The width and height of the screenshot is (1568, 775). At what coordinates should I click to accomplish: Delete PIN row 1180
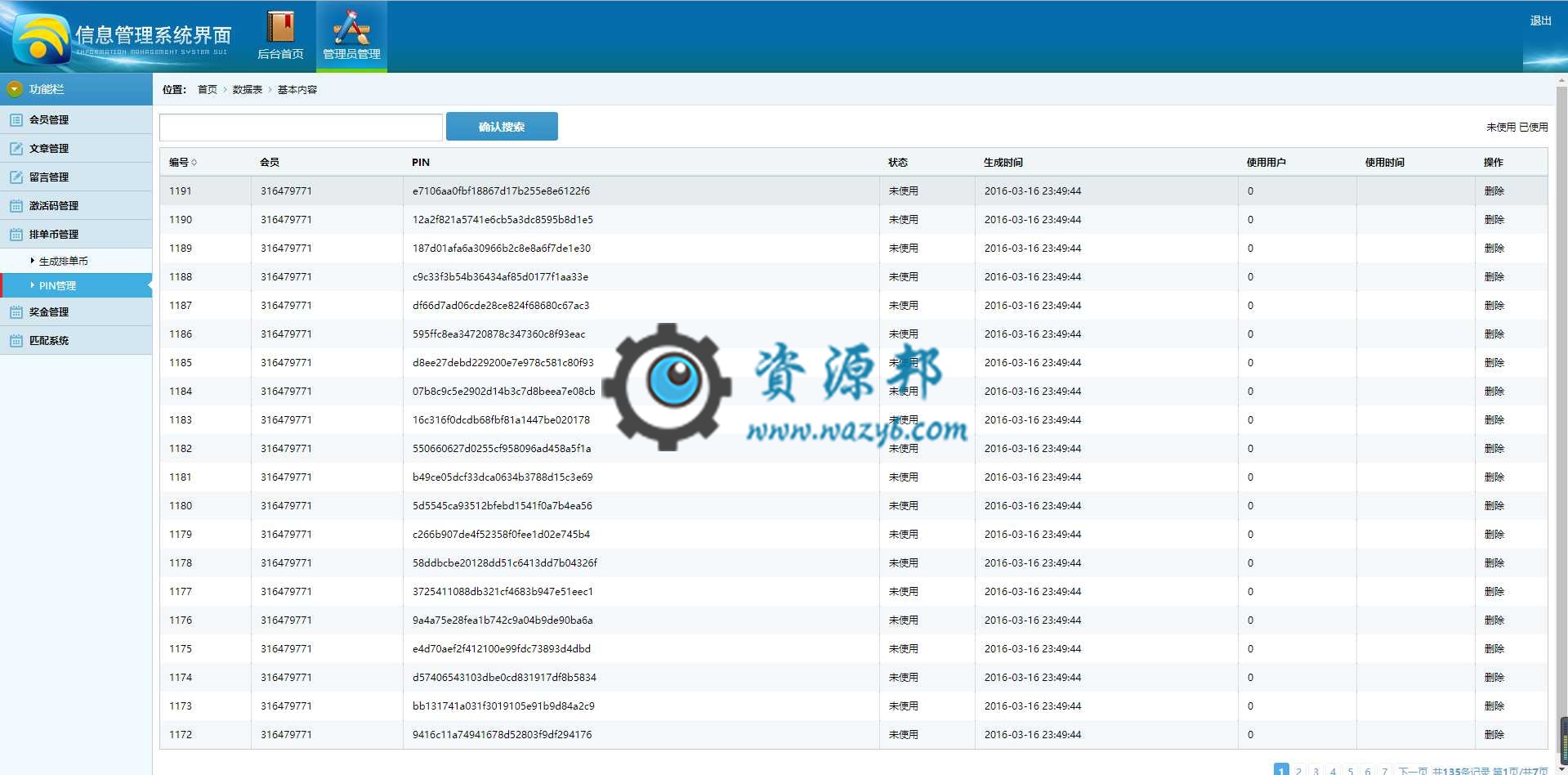1494,506
